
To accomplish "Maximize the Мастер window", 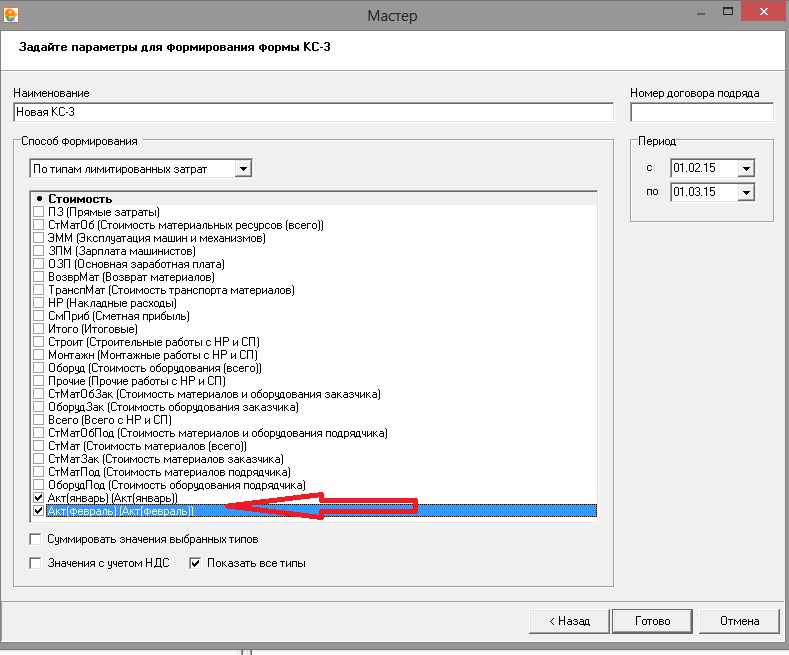I will tap(728, 11).
